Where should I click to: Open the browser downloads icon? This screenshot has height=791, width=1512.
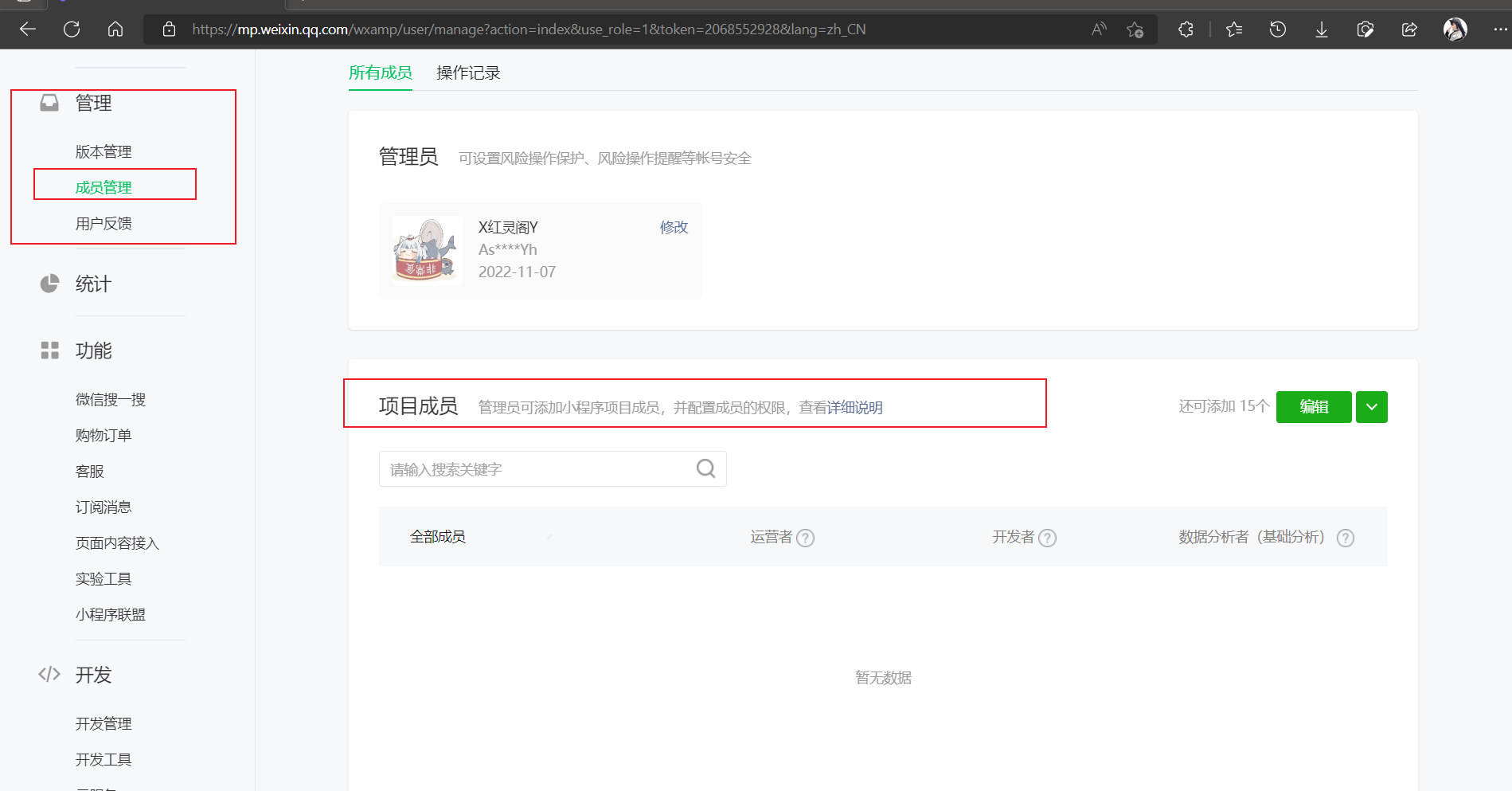click(x=1322, y=29)
